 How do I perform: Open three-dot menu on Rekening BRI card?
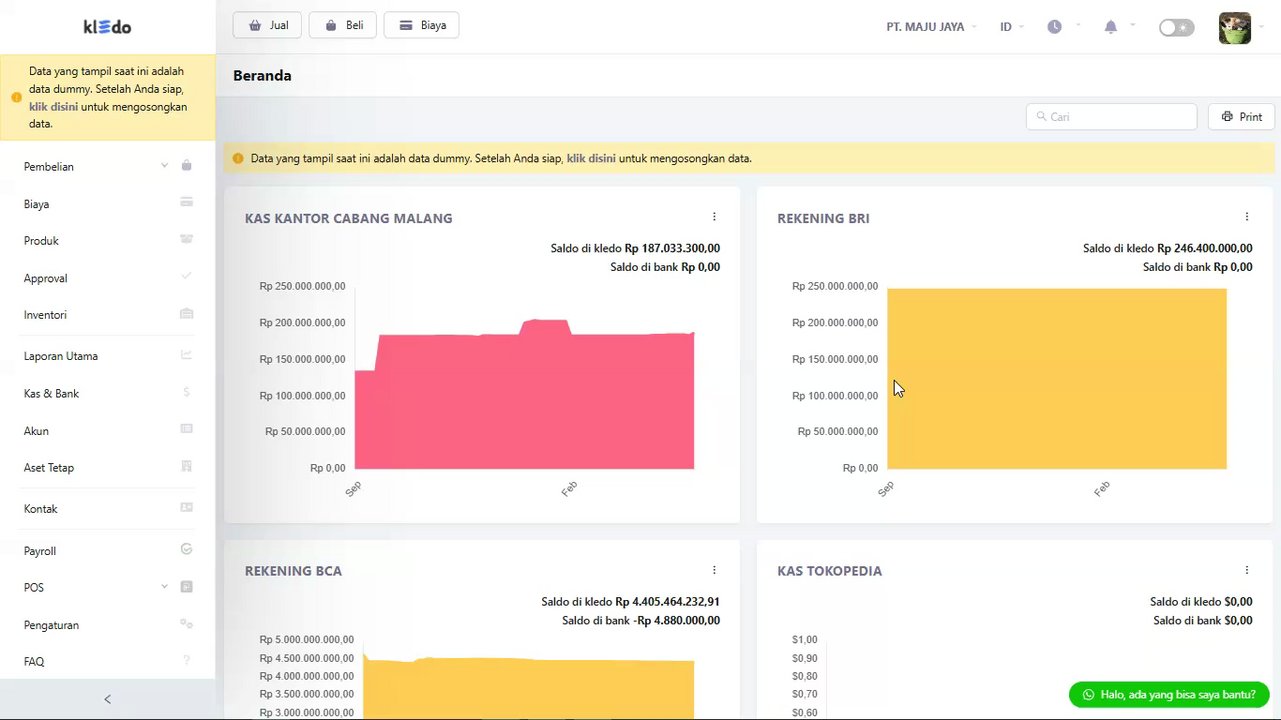click(x=1246, y=217)
